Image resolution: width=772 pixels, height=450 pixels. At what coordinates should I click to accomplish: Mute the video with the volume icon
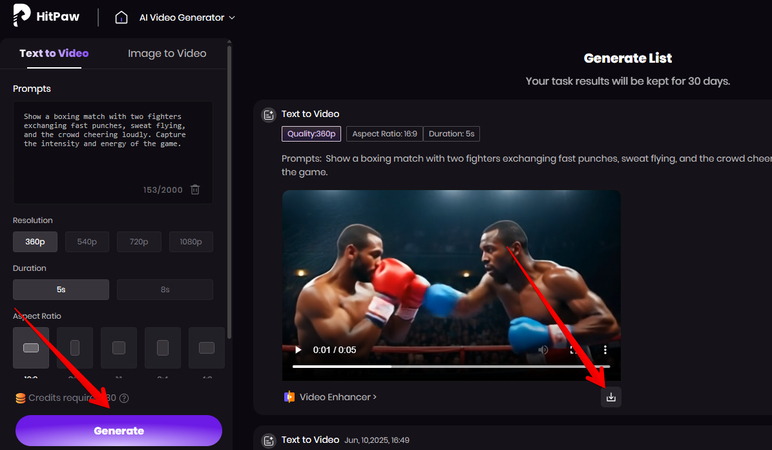click(543, 350)
